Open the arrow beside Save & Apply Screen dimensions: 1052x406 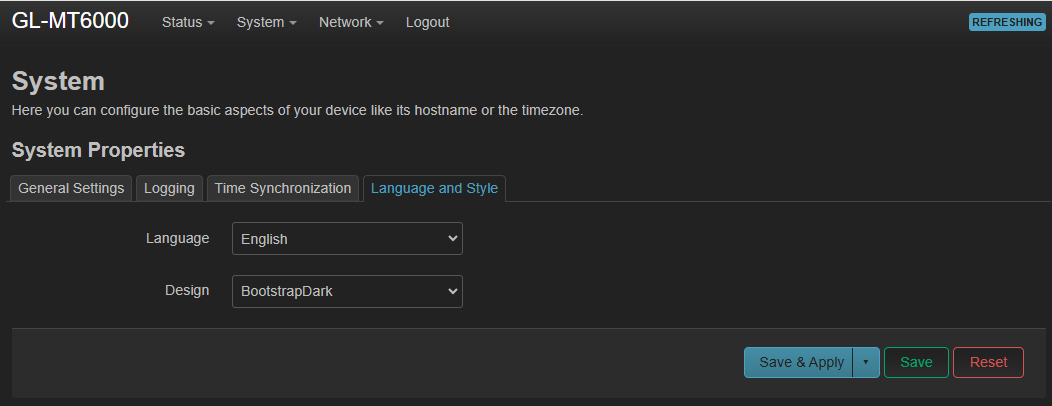point(866,362)
